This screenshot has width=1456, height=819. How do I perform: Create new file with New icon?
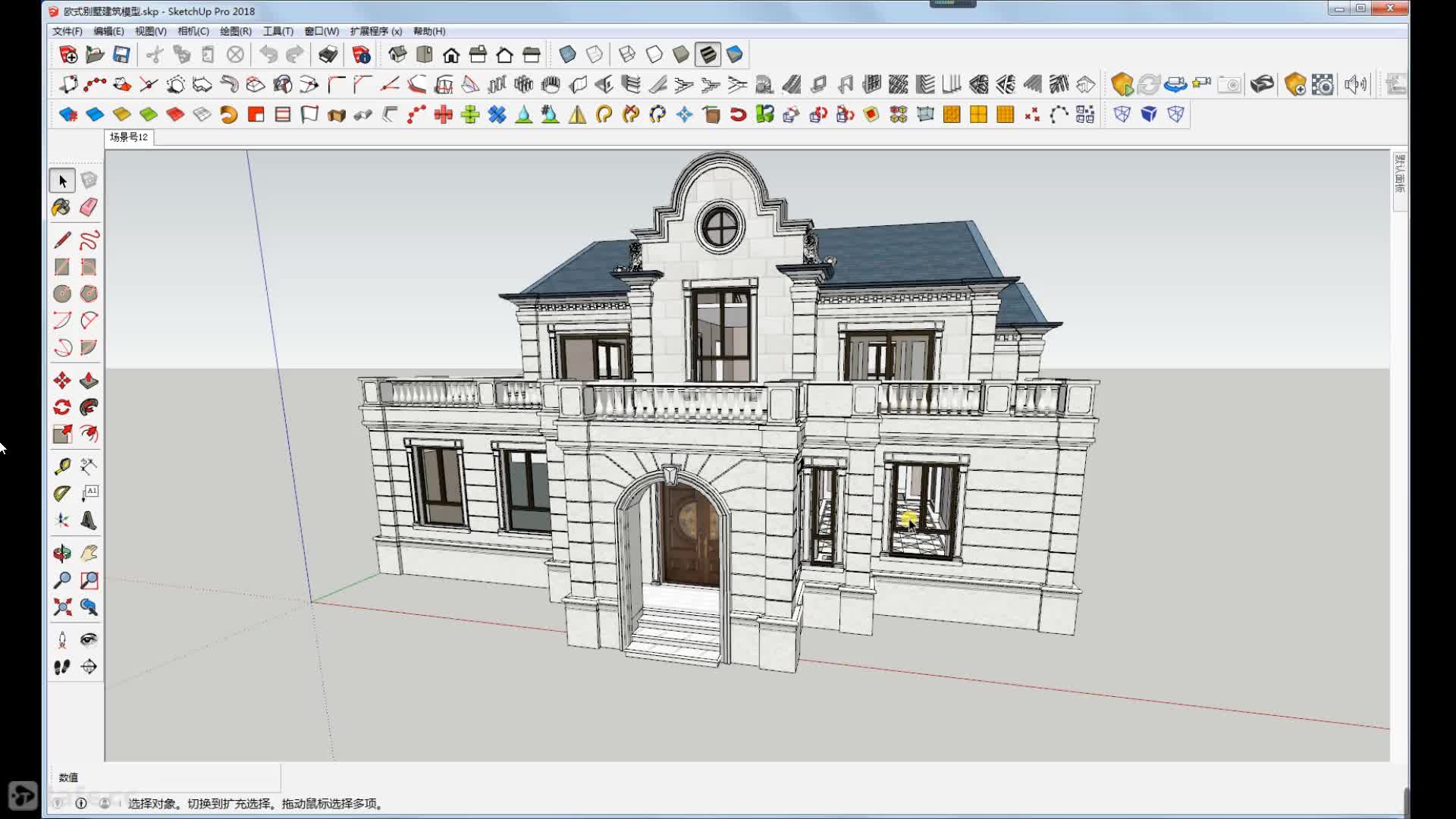pos(68,55)
